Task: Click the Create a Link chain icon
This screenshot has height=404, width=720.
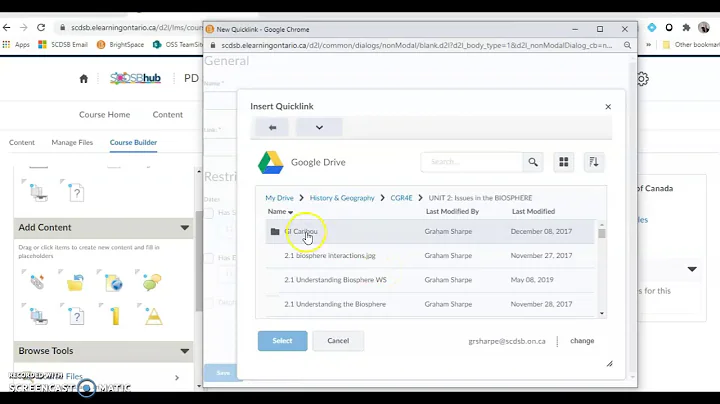Action: pos(37,281)
